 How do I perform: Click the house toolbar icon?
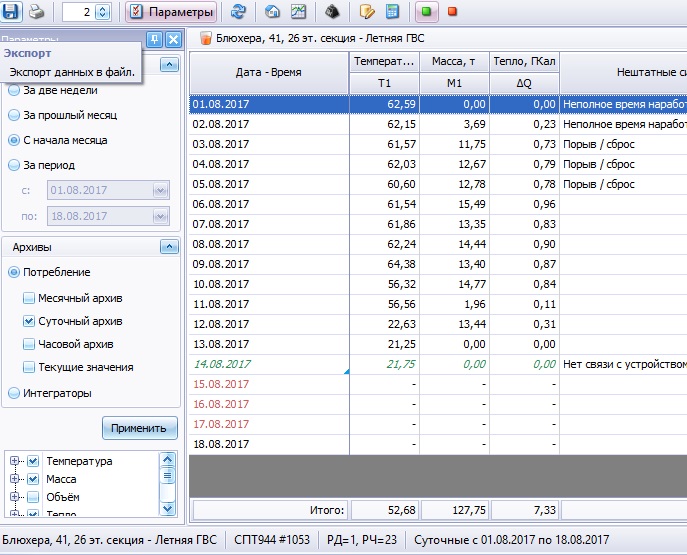tap(273, 12)
